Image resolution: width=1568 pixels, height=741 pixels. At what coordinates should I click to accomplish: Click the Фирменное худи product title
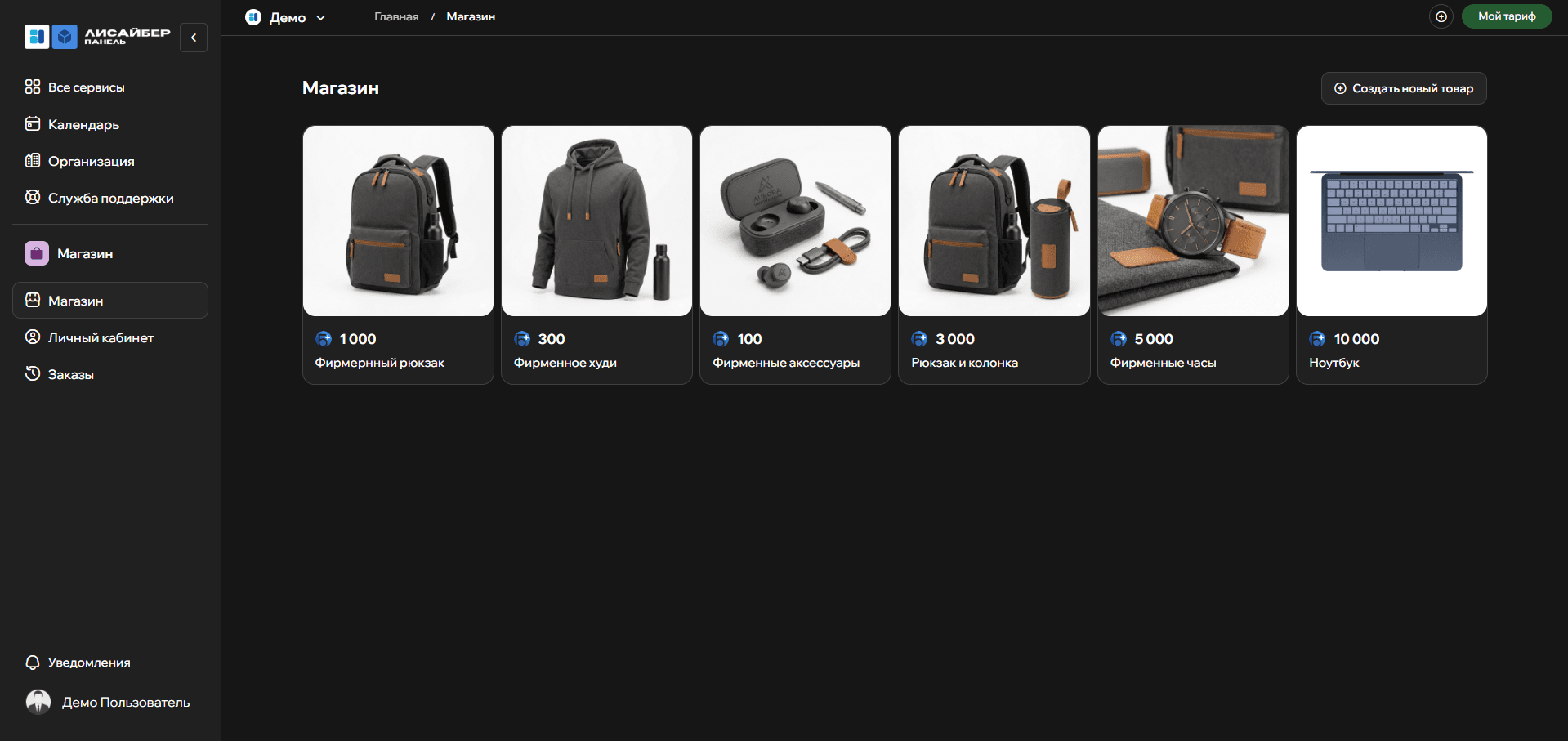565,363
